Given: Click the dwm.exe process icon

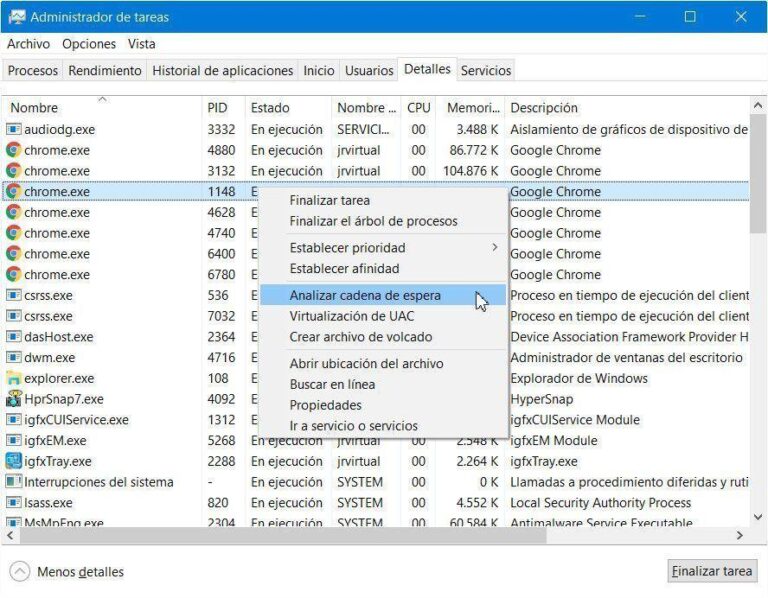Looking at the screenshot, I should [x=14, y=357].
